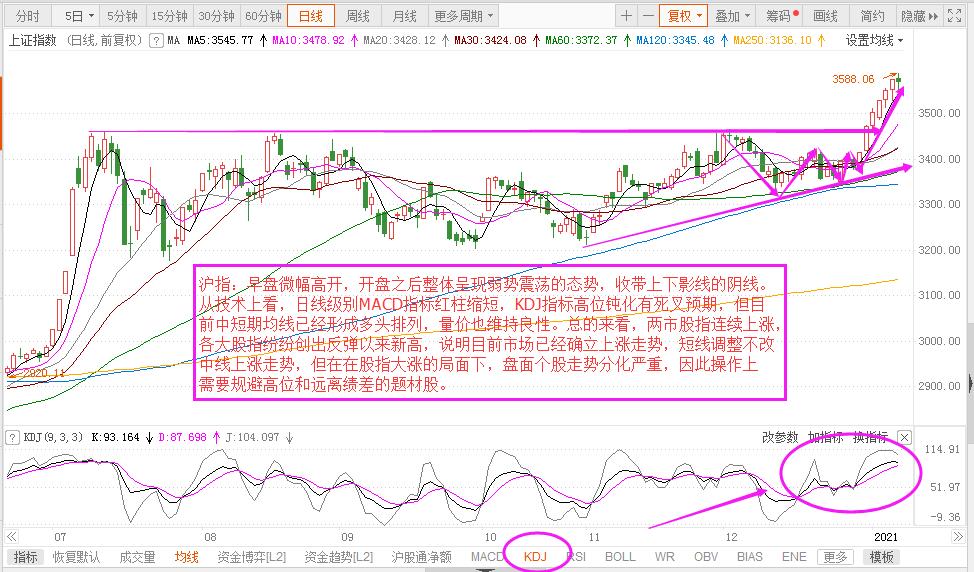Click the 3588.06 high price label
The image size is (974, 572).
pos(853,79)
